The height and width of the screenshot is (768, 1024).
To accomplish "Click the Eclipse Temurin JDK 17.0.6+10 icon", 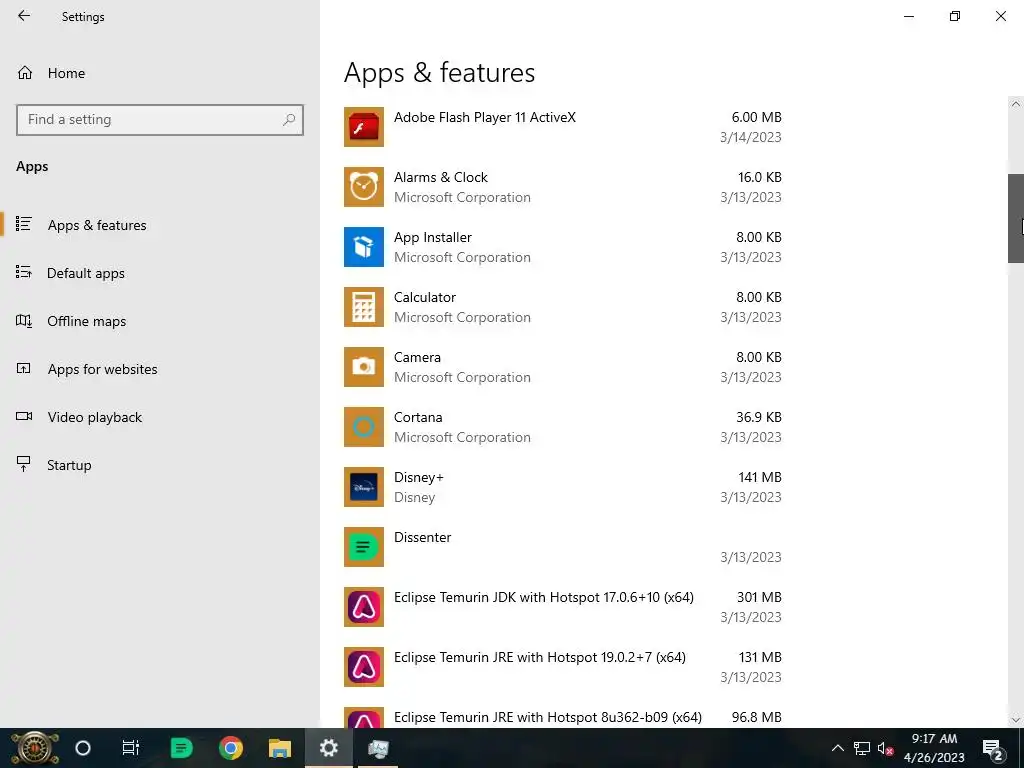I will [x=364, y=607].
